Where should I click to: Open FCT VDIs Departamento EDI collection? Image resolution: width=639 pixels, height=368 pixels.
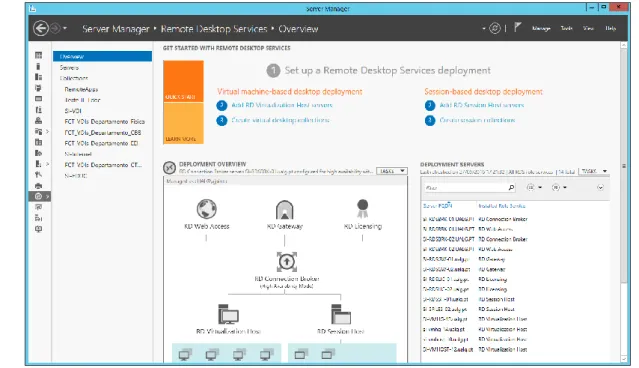101,143
